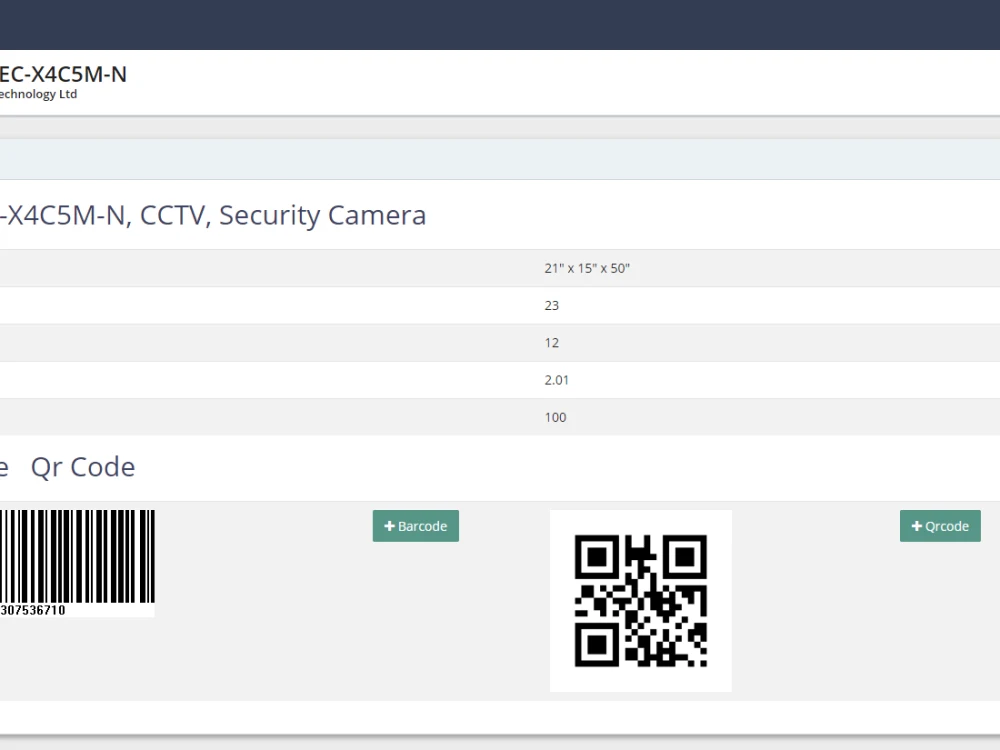
Task: Click the barcode number 307536710
Action: click(33, 610)
